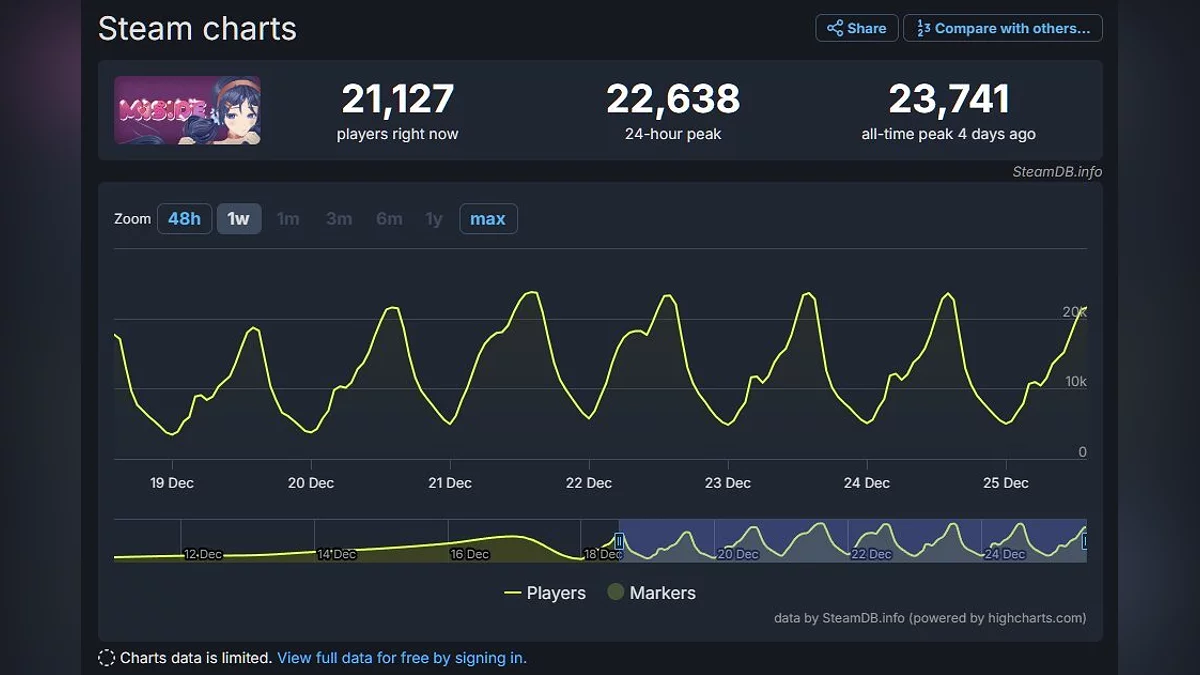Screen dimensions: 1200x675
Task: Switch zoom to max
Action: click(x=488, y=218)
